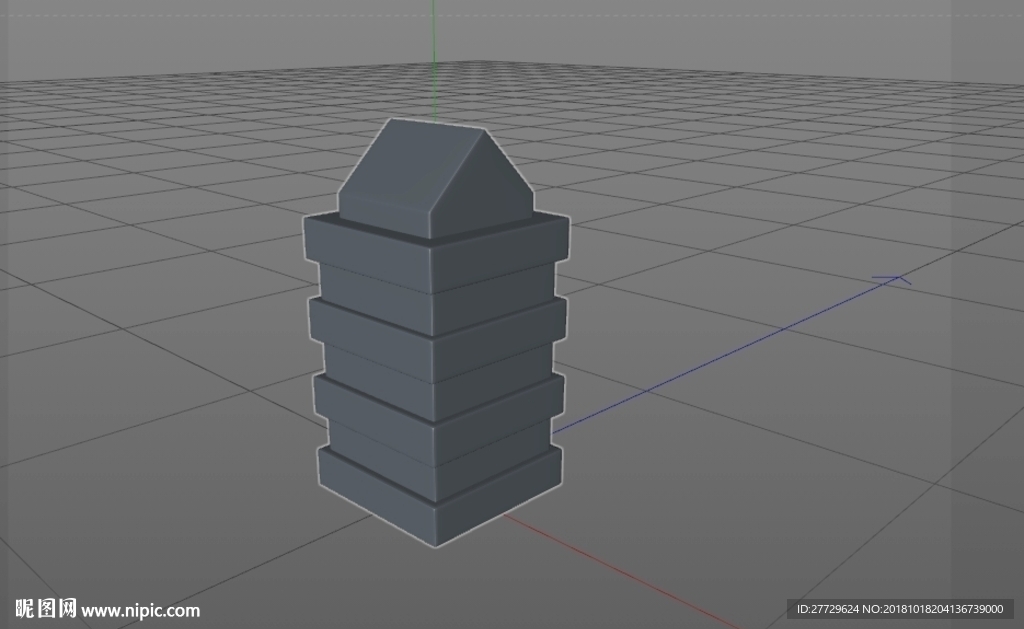Click the green Y axis line above the roof

point(433,60)
